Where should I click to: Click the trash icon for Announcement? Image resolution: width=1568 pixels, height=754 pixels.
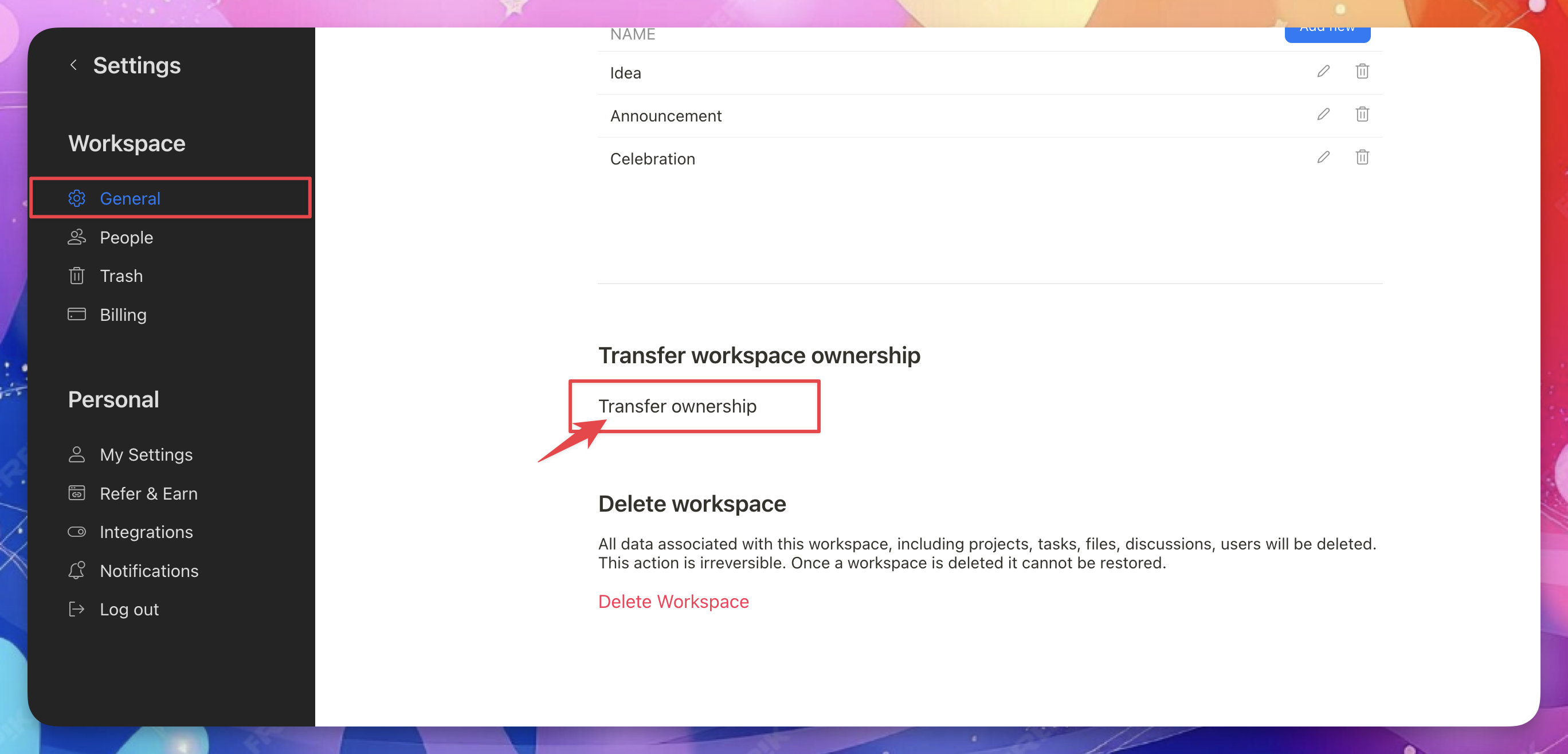pos(1362,115)
